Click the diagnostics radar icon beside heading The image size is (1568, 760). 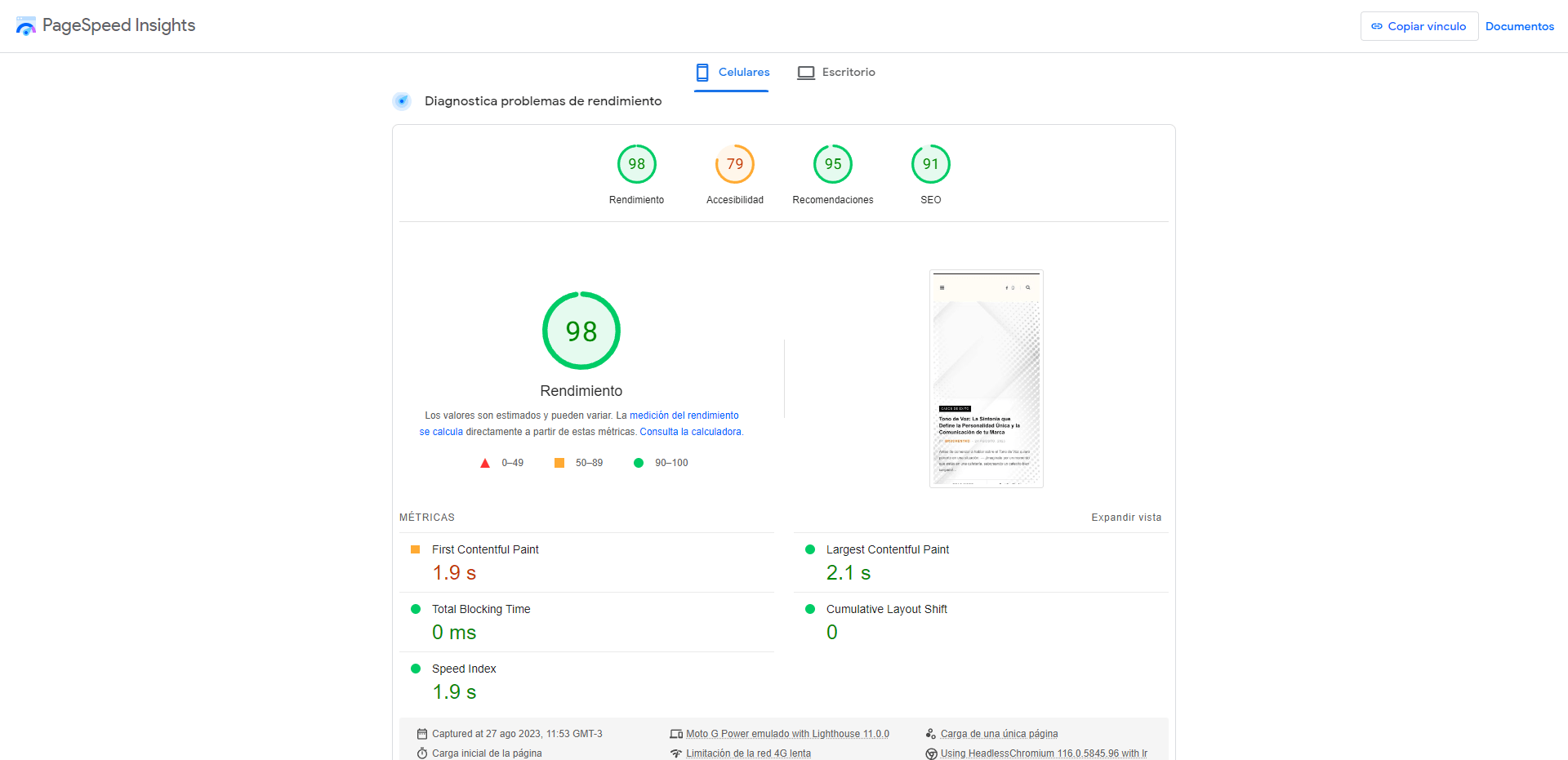click(x=401, y=101)
